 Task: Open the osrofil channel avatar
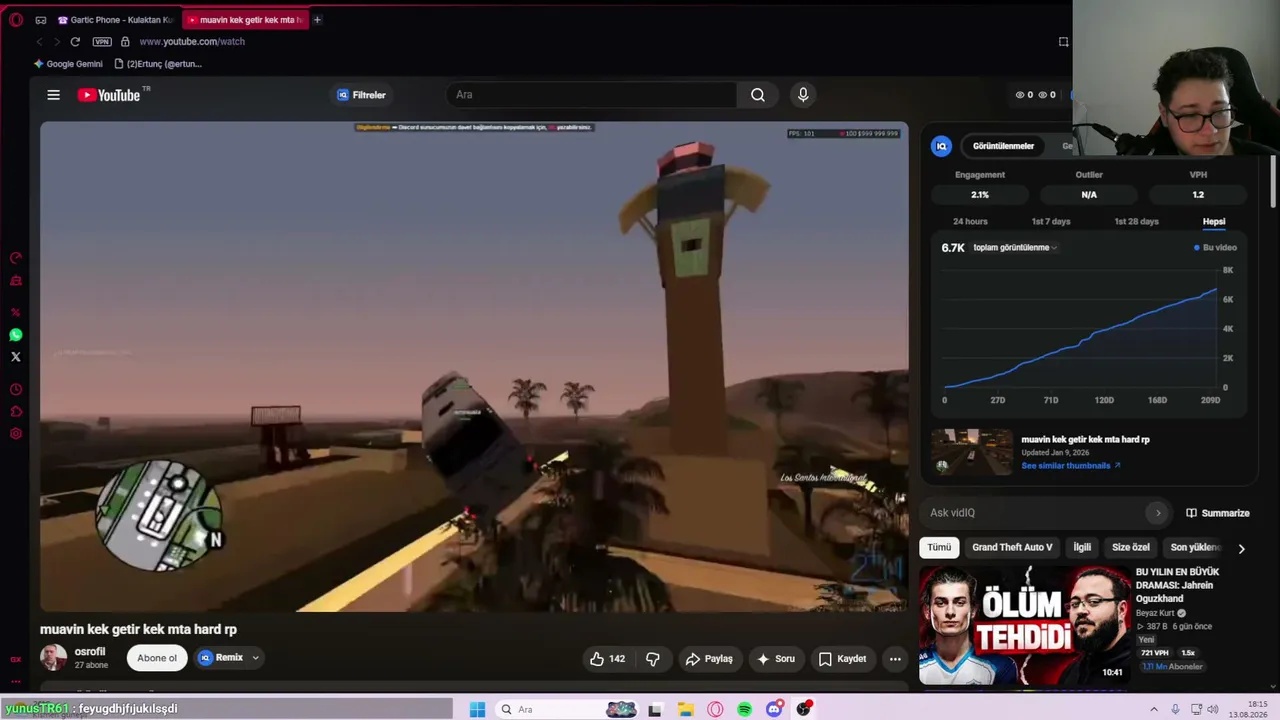[x=53, y=658]
